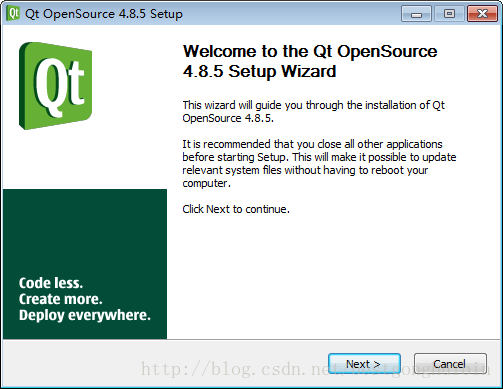
Task: Click the "Qt OpenSource 4.8.5 Setup" title bar text
Action: [104, 14]
